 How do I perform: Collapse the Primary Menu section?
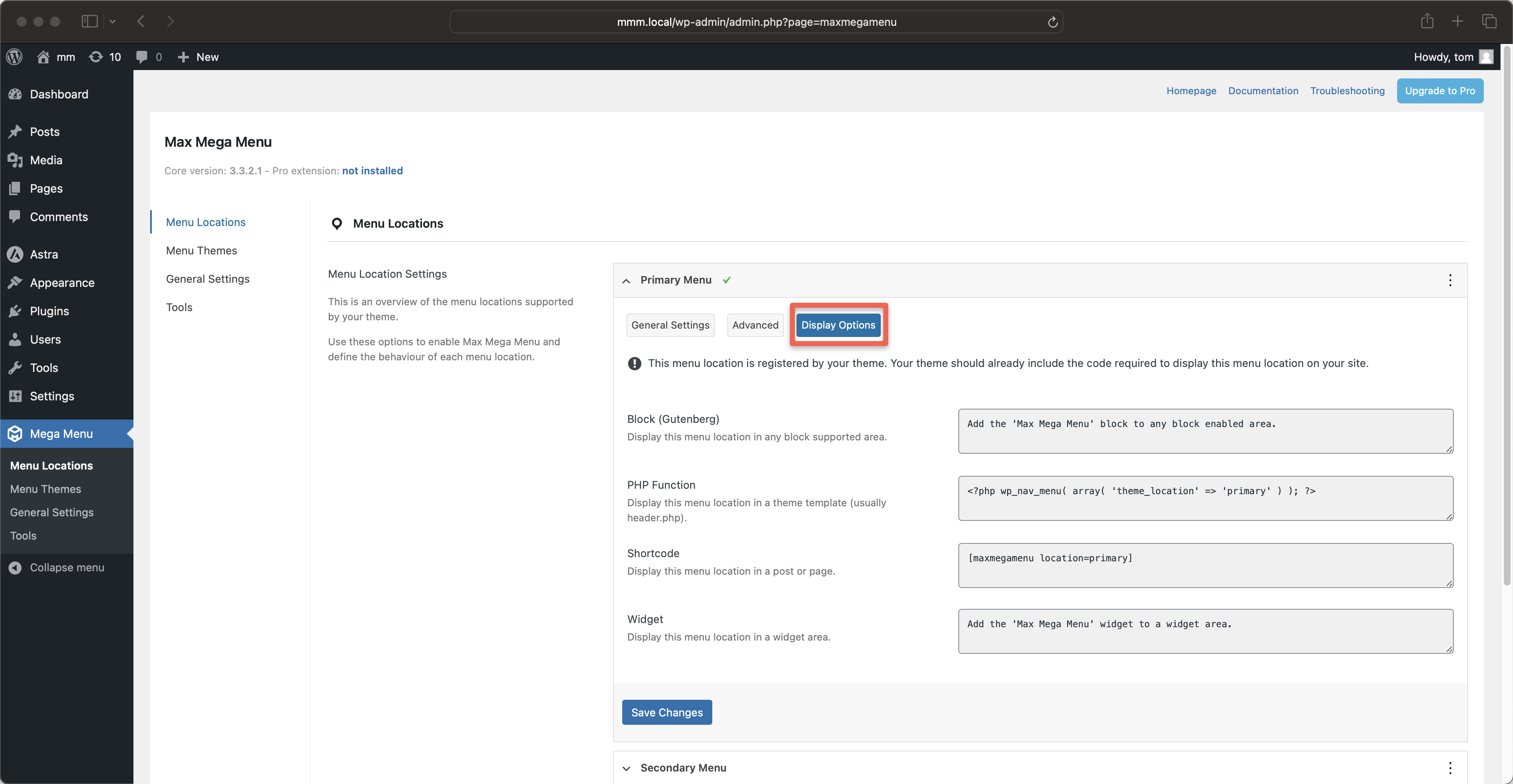point(626,281)
